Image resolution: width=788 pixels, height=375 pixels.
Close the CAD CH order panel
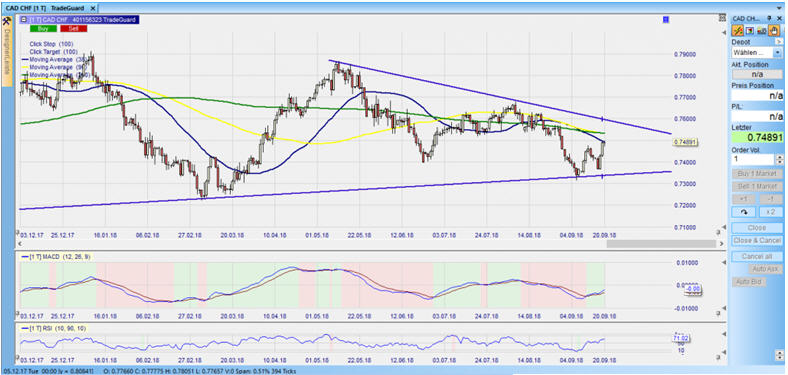click(778, 18)
